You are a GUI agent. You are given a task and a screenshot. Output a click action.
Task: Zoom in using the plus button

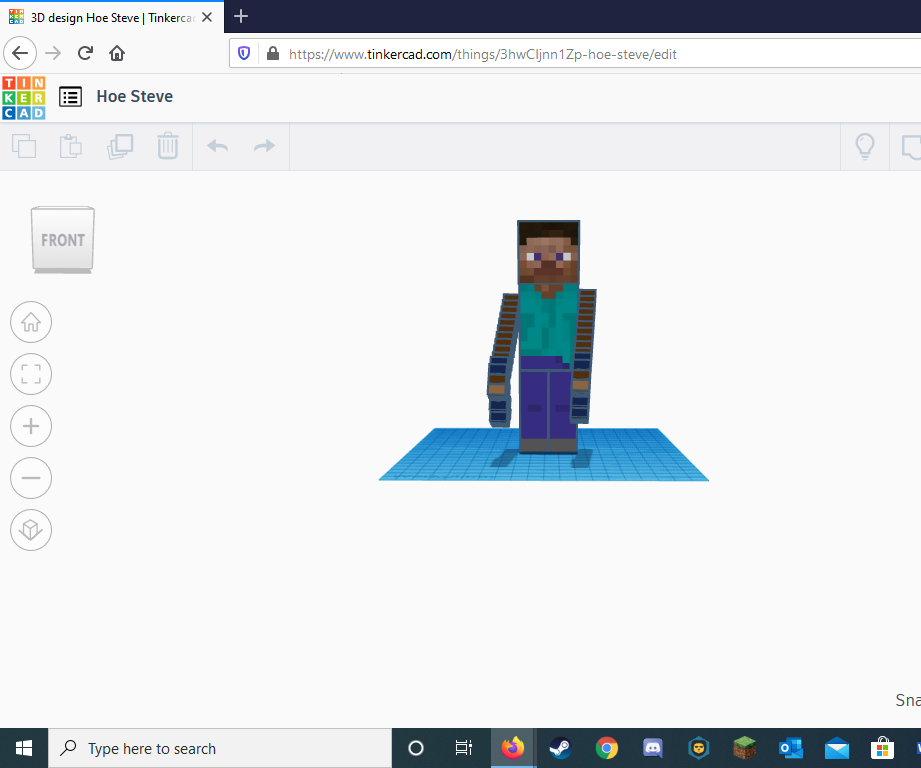click(31, 426)
